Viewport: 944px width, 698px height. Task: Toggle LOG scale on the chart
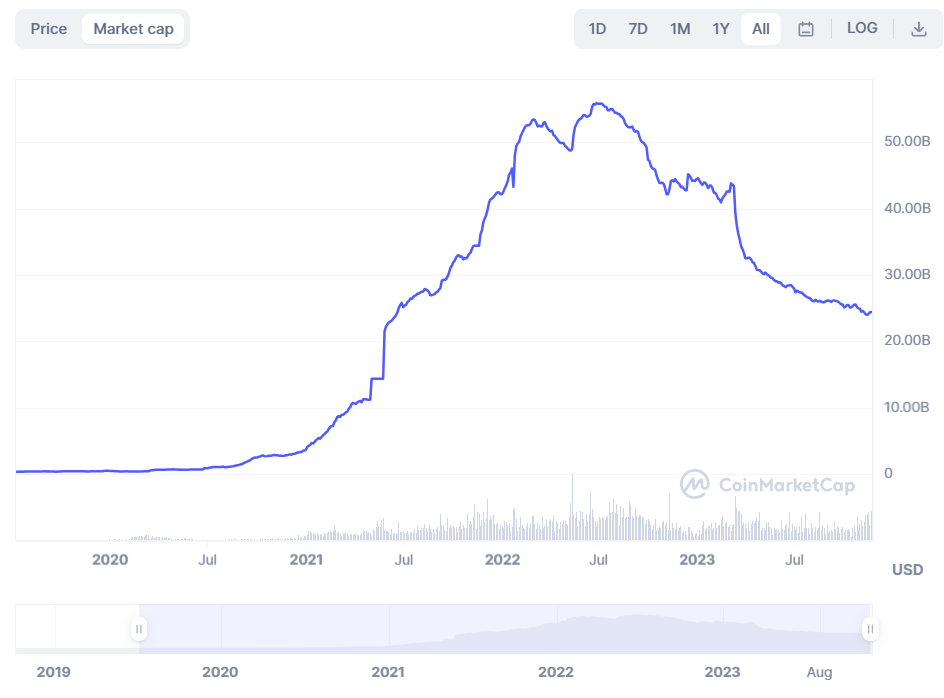click(862, 28)
